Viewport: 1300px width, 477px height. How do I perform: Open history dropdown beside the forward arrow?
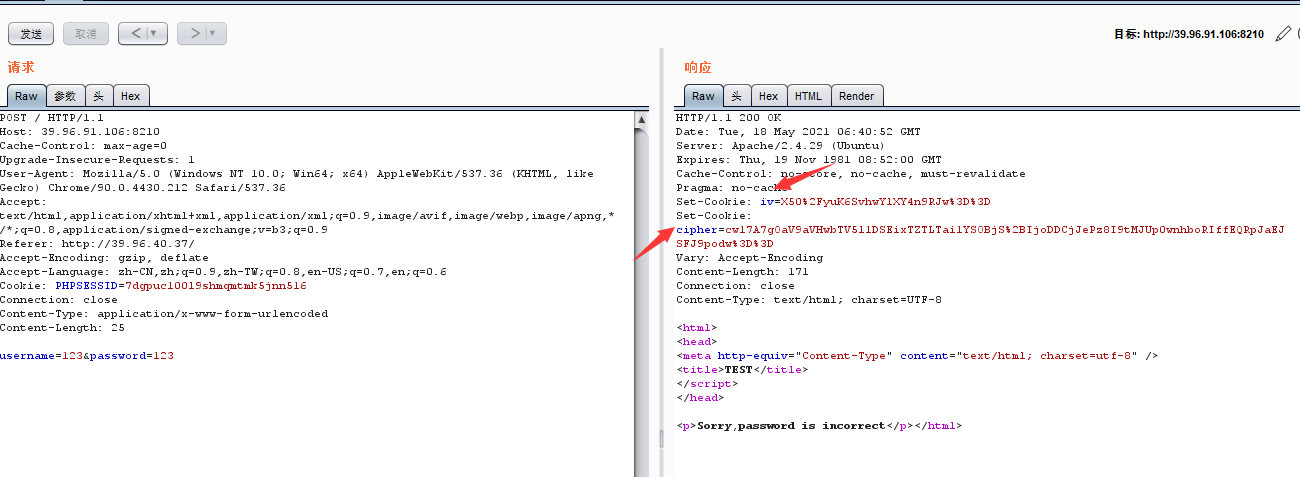pyautogui.click(x=213, y=34)
